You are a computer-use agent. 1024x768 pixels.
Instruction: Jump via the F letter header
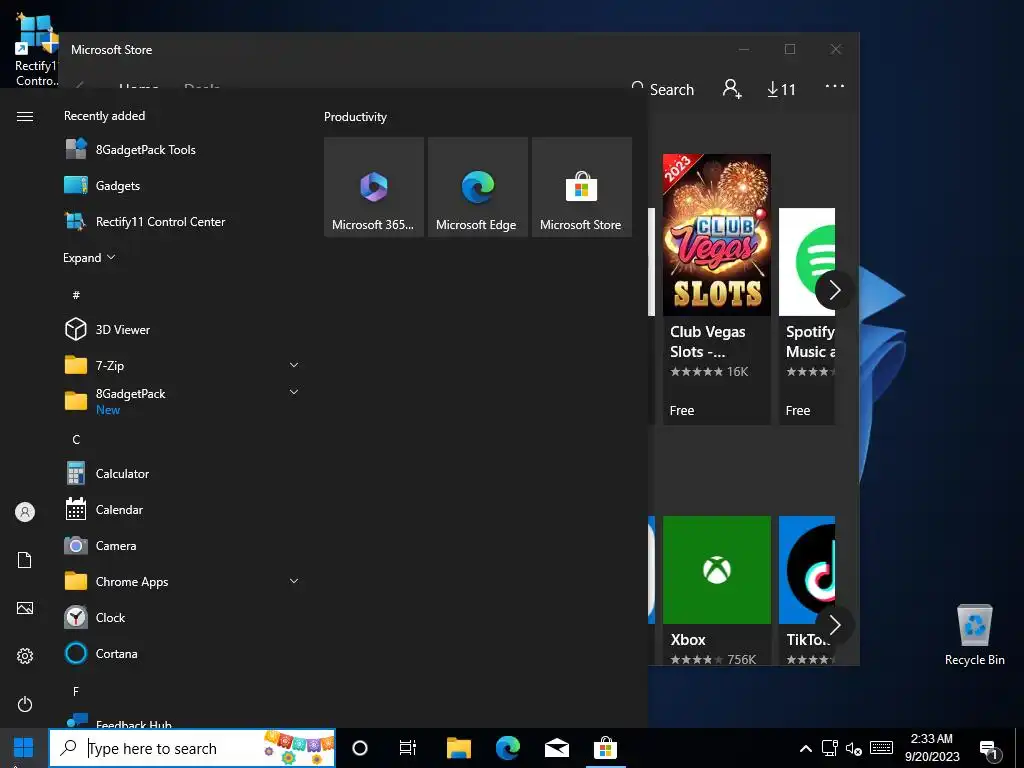click(76, 691)
